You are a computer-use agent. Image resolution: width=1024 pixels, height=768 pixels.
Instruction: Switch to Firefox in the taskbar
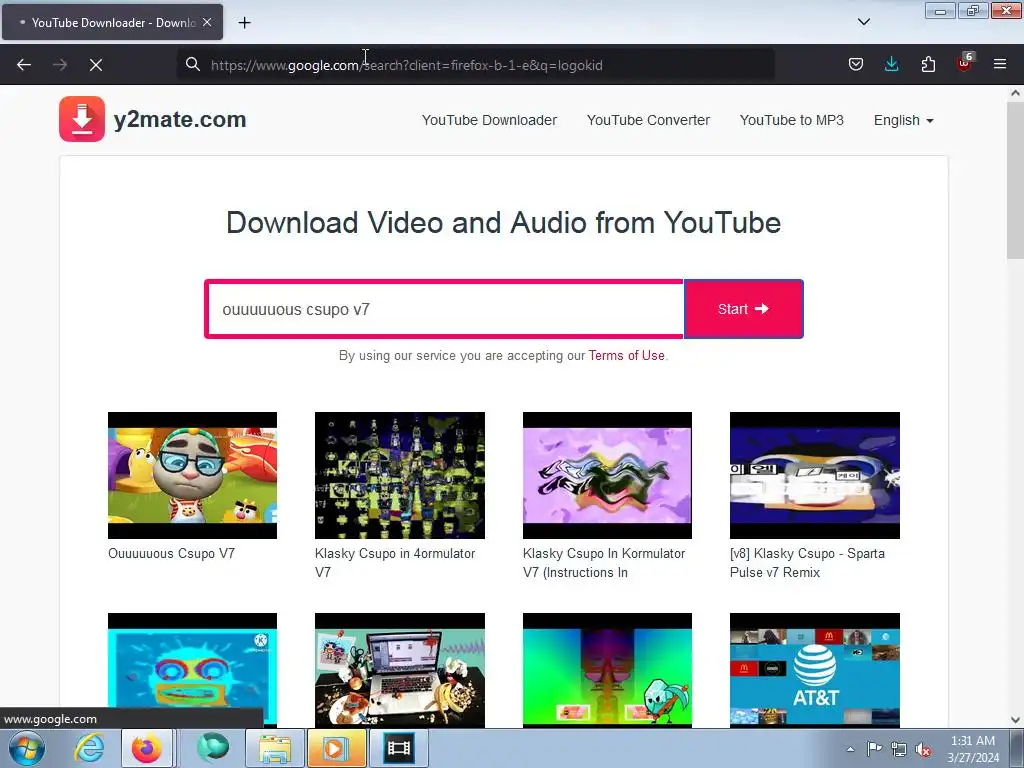pyautogui.click(x=147, y=748)
